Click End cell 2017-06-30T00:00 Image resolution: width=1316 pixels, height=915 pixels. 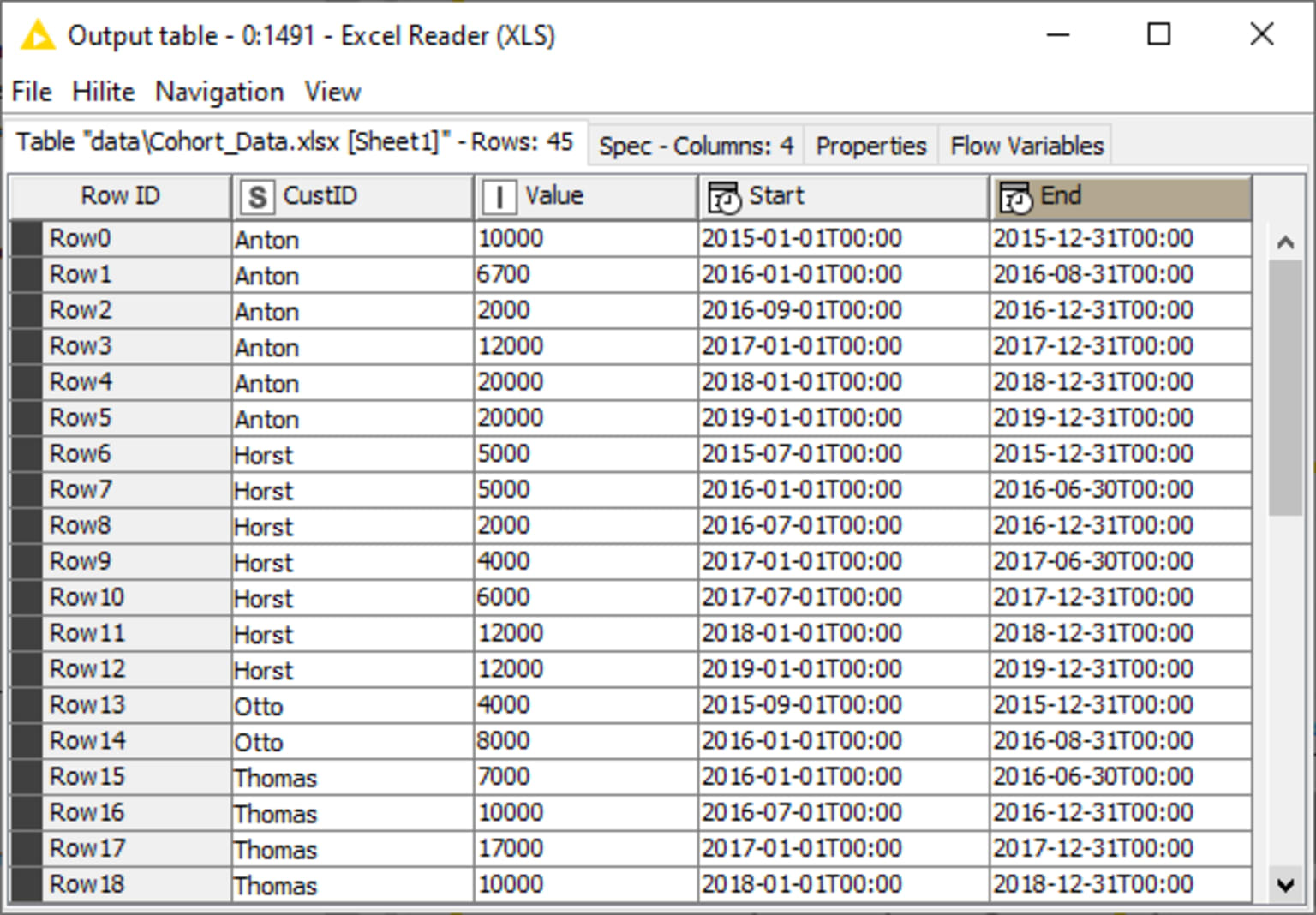[x=1121, y=561]
